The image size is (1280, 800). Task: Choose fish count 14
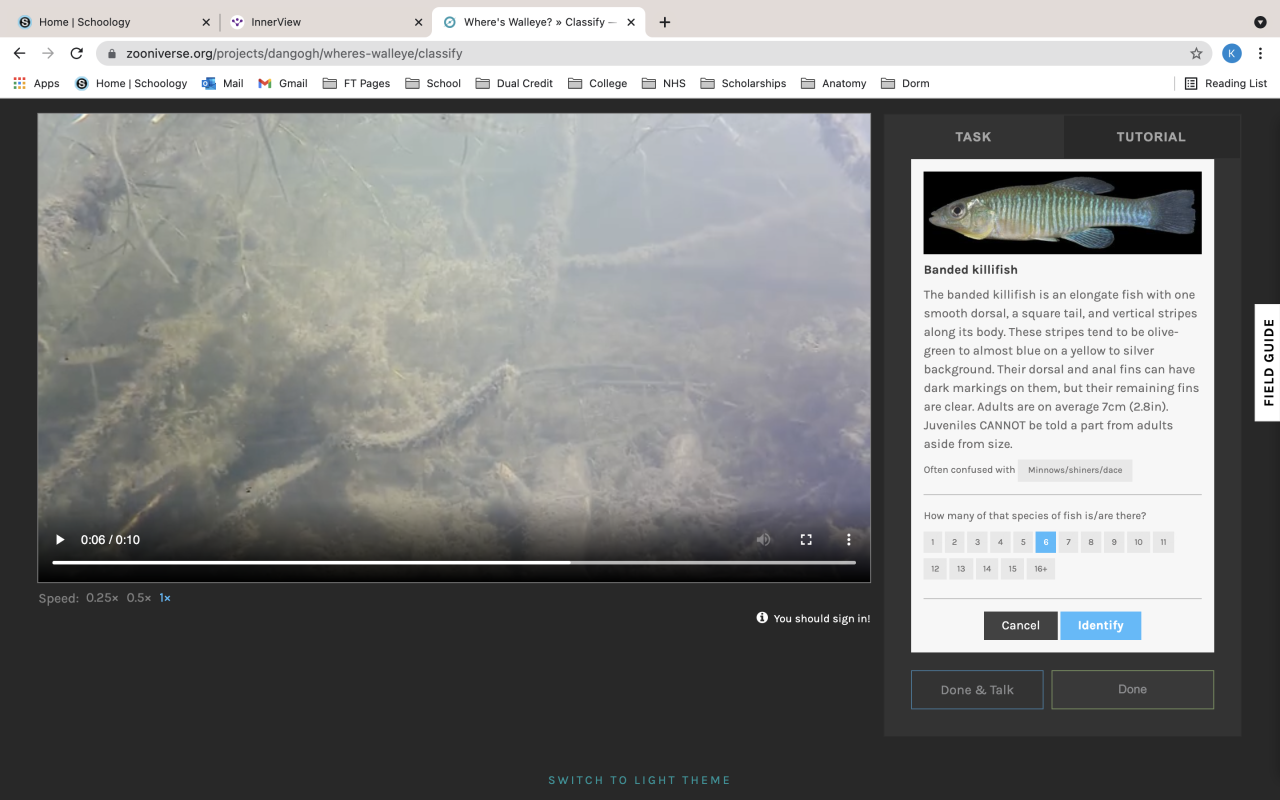(x=987, y=569)
